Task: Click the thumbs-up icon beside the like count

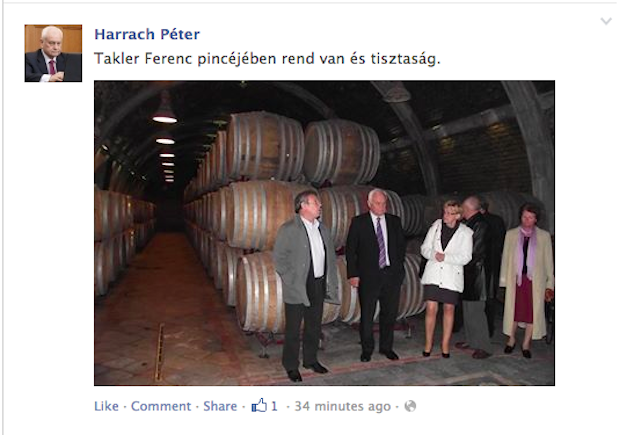Action: (259, 406)
